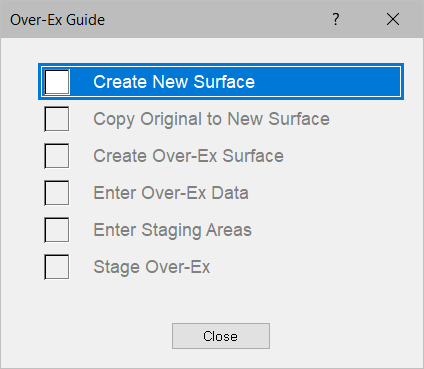The height and width of the screenshot is (369, 424).
Task: Tick the Create New Surface checkbox
Action: (x=57, y=82)
